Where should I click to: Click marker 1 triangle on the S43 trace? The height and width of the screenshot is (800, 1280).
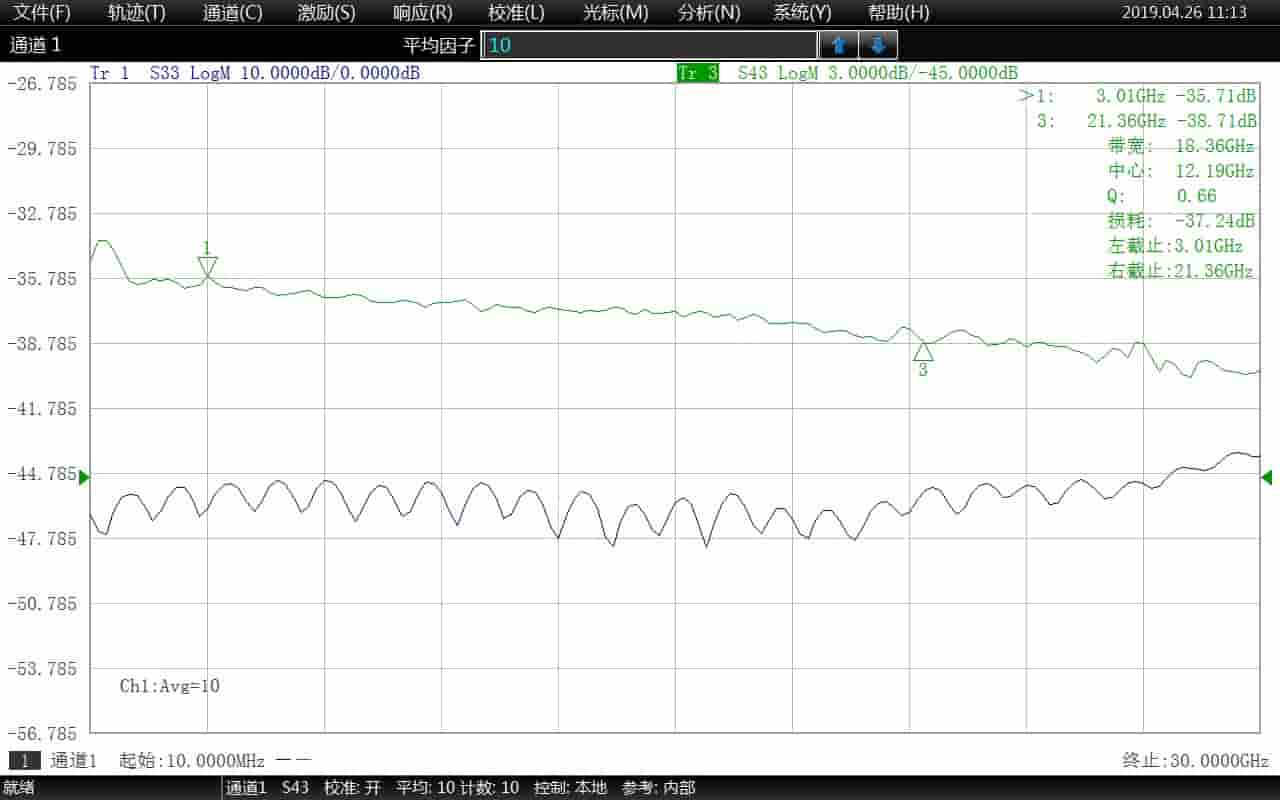[x=207, y=263]
